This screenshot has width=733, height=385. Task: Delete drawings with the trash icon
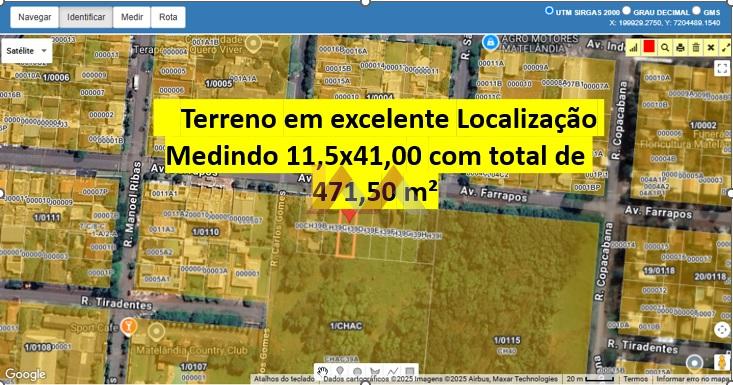coord(696,48)
